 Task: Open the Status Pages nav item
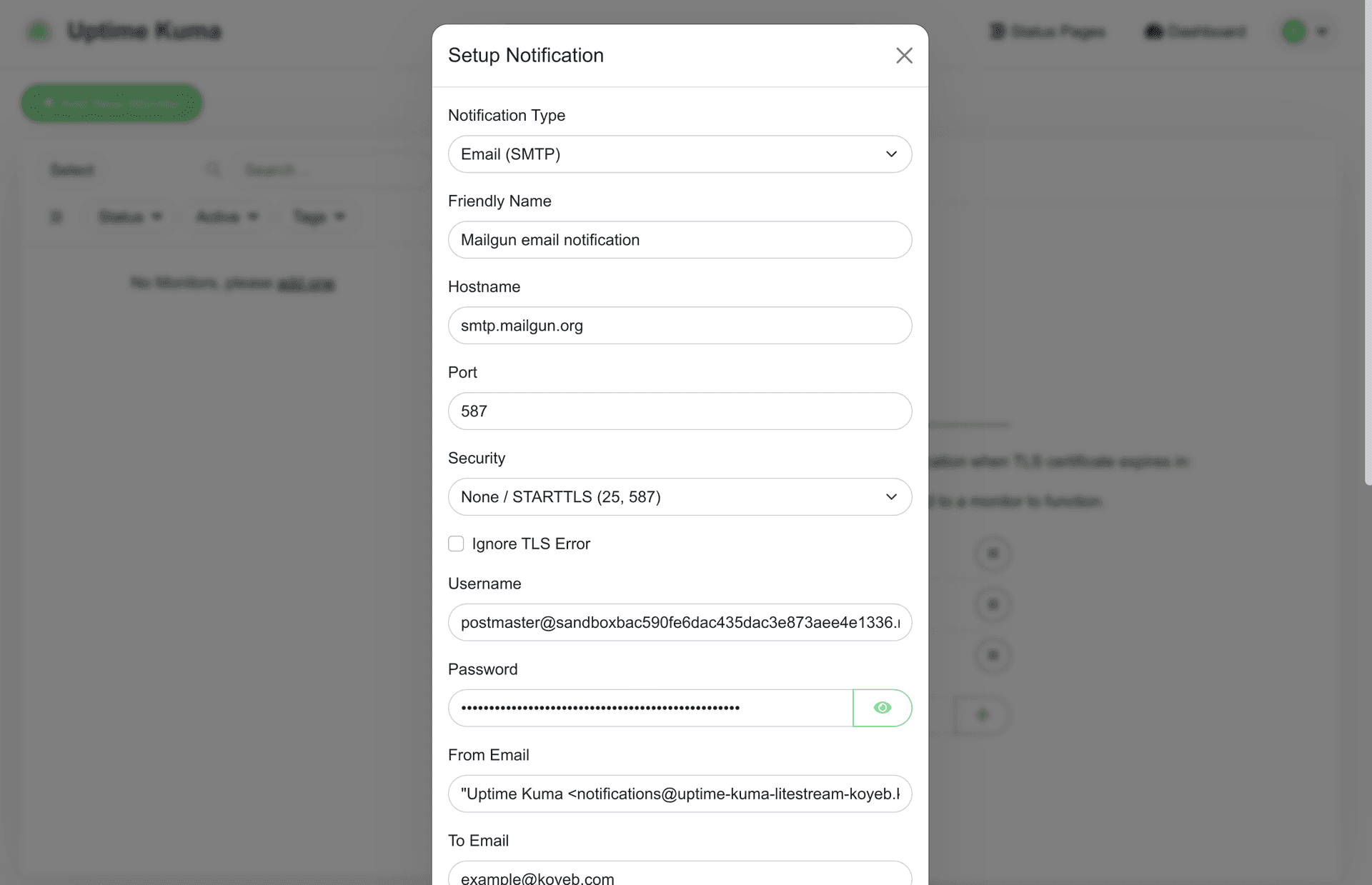[x=1048, y=31]
